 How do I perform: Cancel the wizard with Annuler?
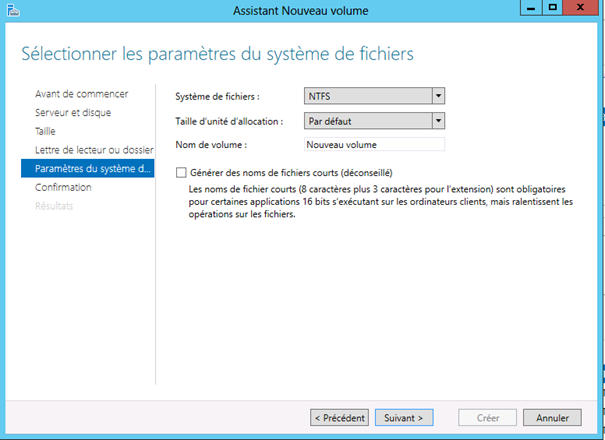552,417
